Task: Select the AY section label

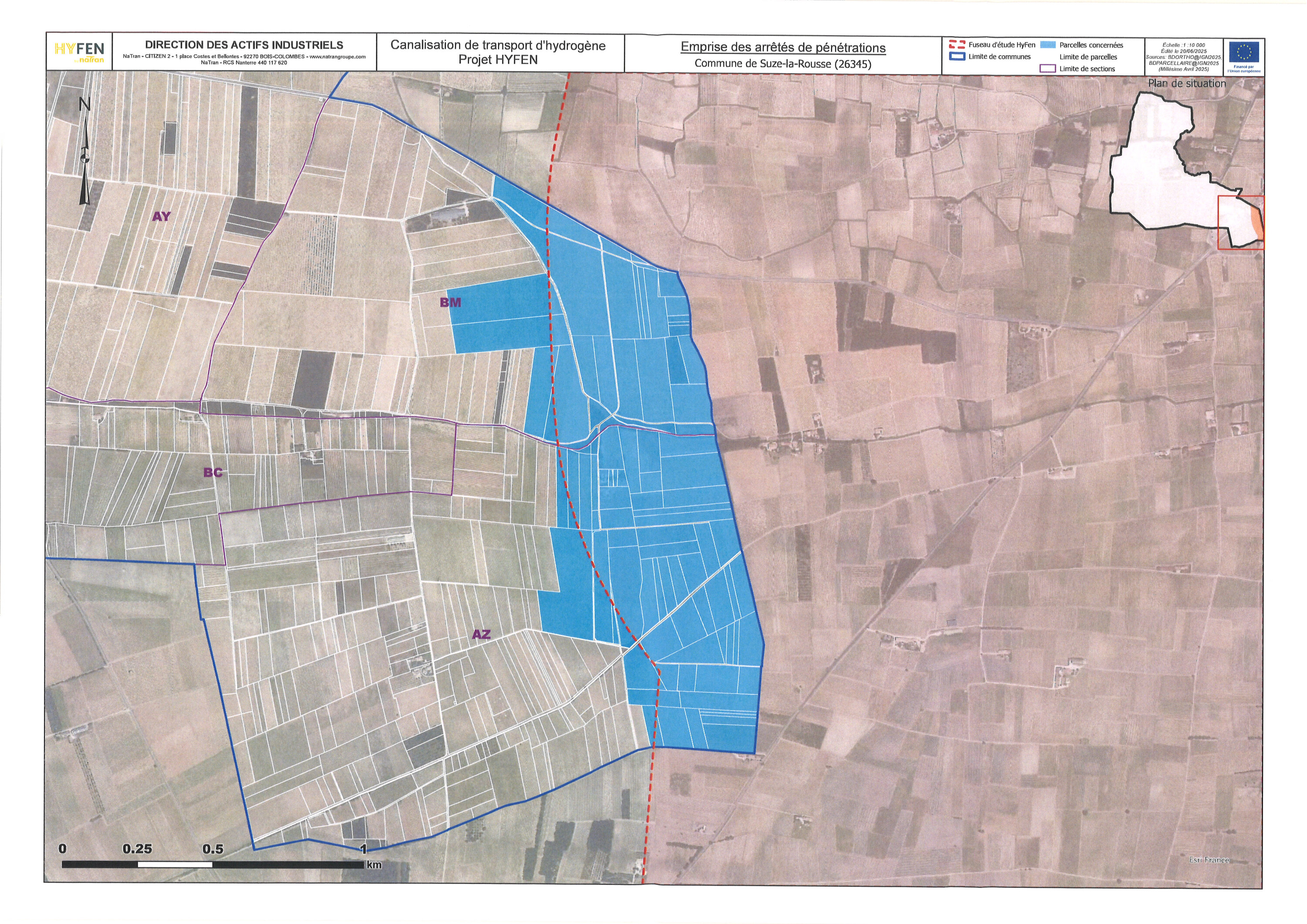Action: [x=161, y=217]
